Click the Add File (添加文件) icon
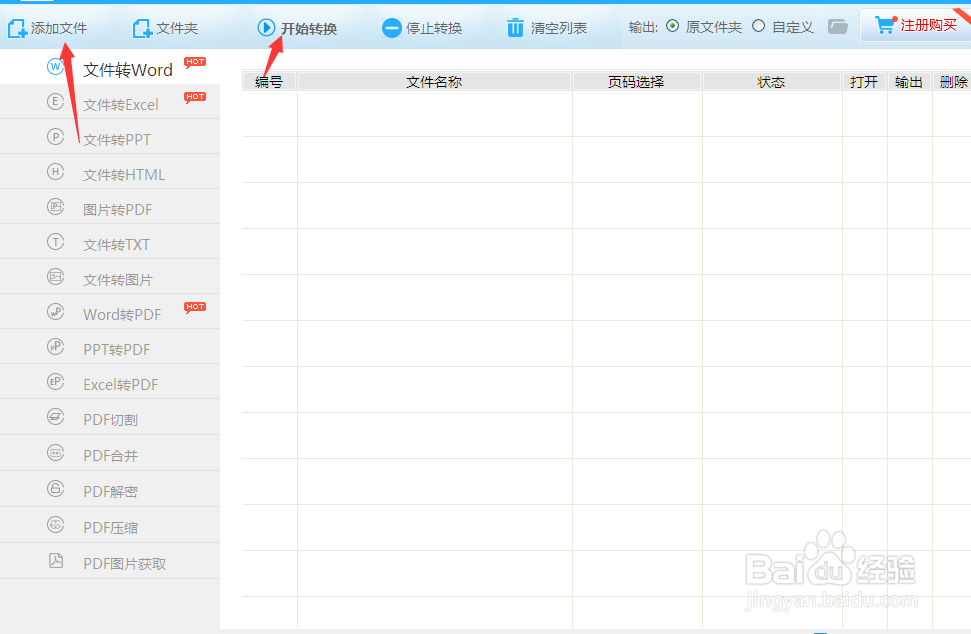 [x=17, y=28]
